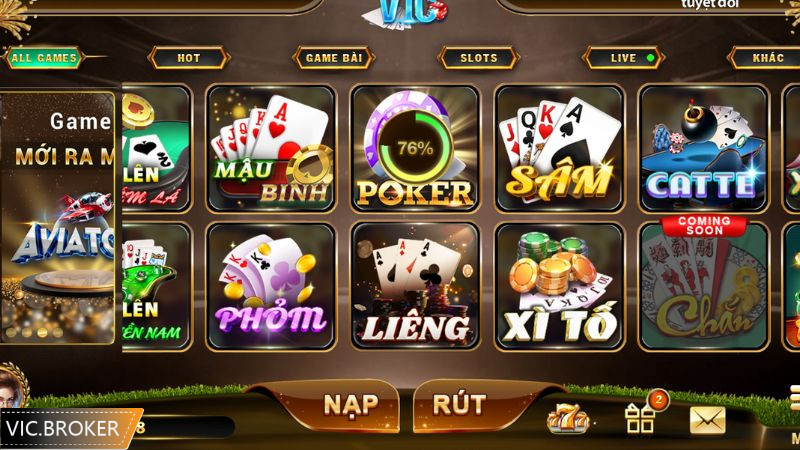Select the Chắn coming soon tile

pyautogui.click(x=704, y=284)
